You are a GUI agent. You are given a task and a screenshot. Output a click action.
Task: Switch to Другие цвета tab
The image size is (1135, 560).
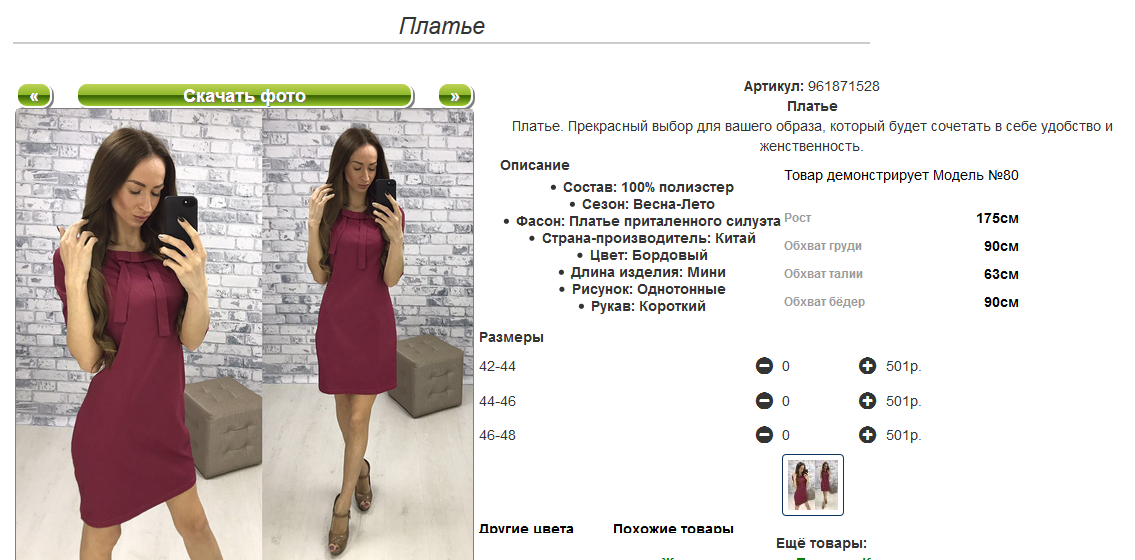point(526,529)
